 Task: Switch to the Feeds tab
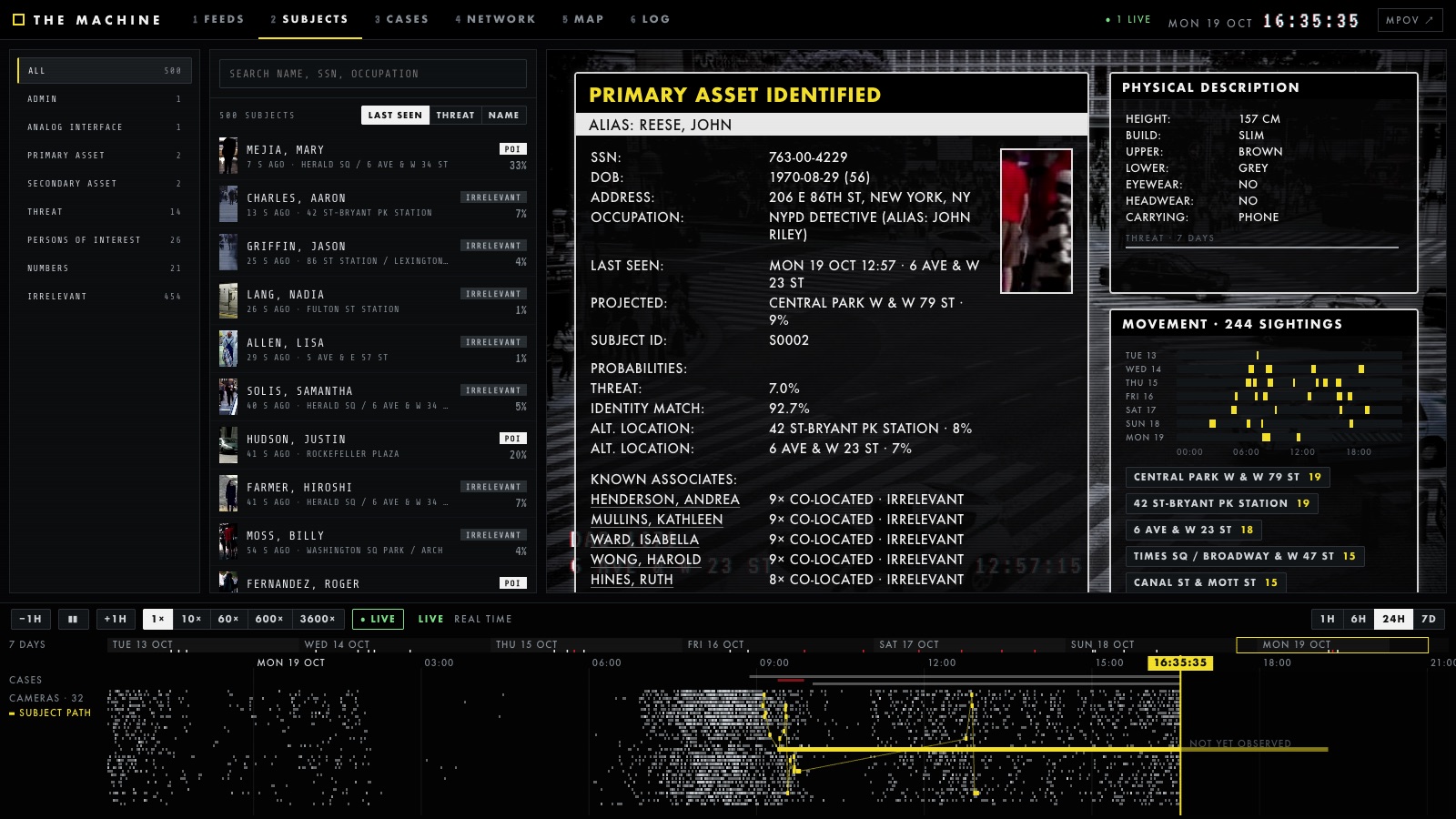click(x=218, y=19)
